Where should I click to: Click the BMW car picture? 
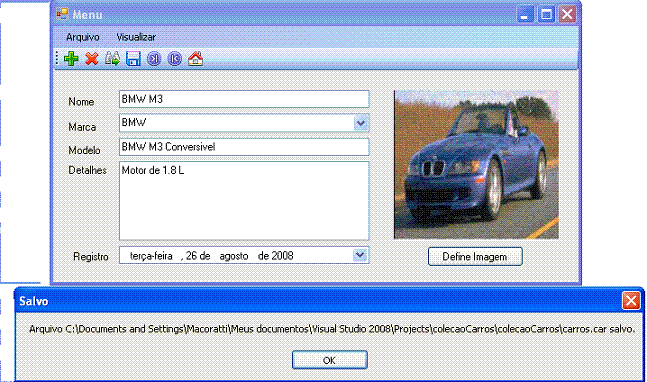tap(476, 165)
